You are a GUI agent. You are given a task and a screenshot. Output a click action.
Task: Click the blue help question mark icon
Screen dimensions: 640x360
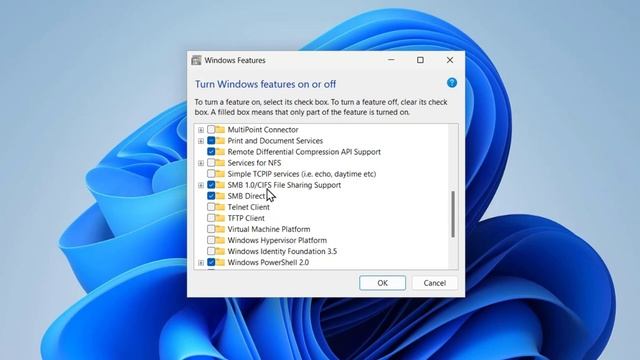(451, 83)
